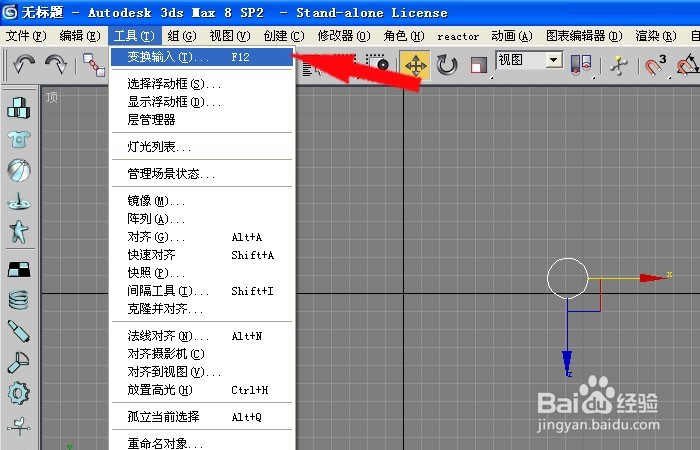Open the Rendering (渲染) menu
Viewport: 700px width, 450px height.
pos(656,36)
